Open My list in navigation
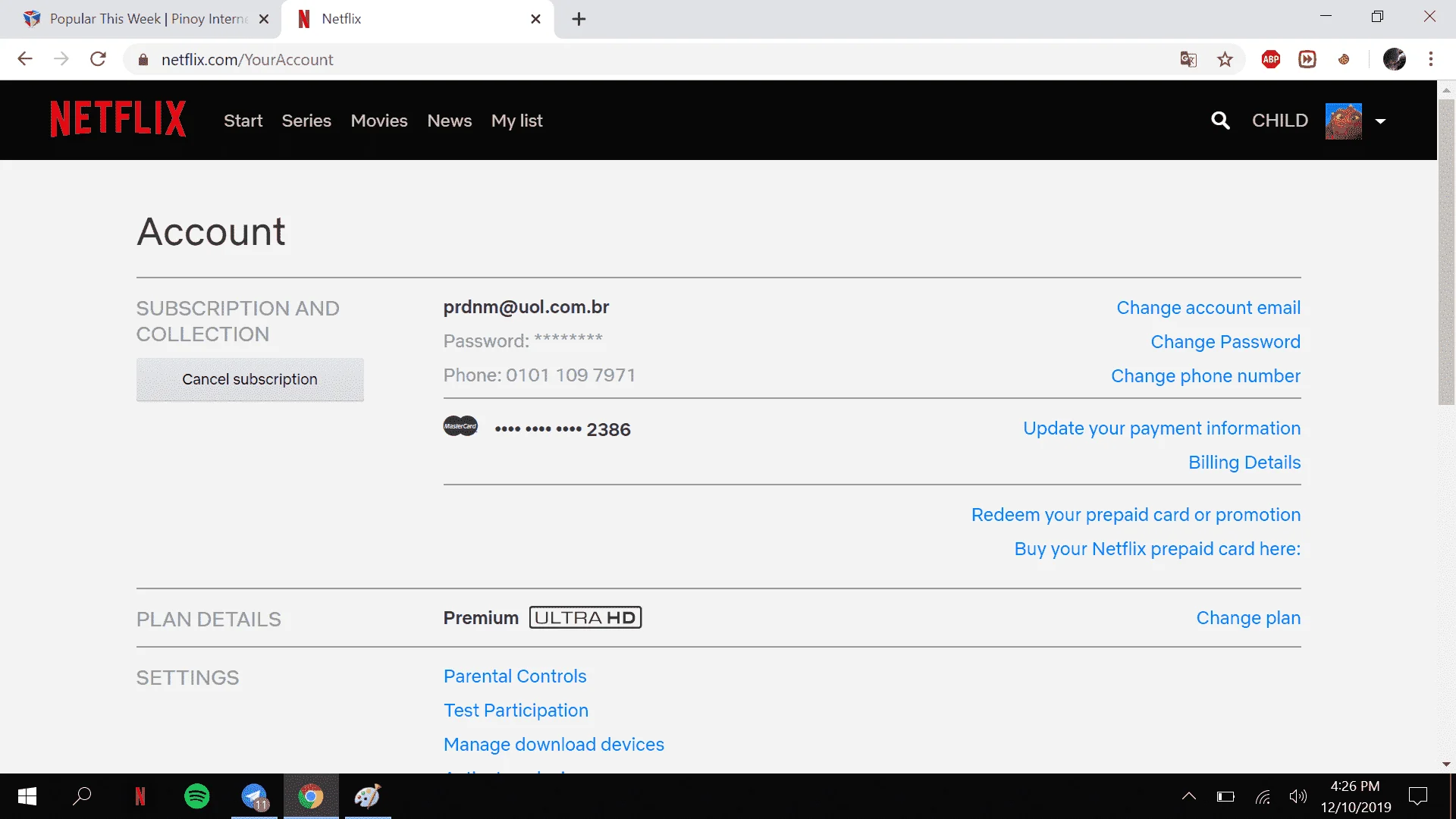The image size is (1456, 819). tap(516, 121)
